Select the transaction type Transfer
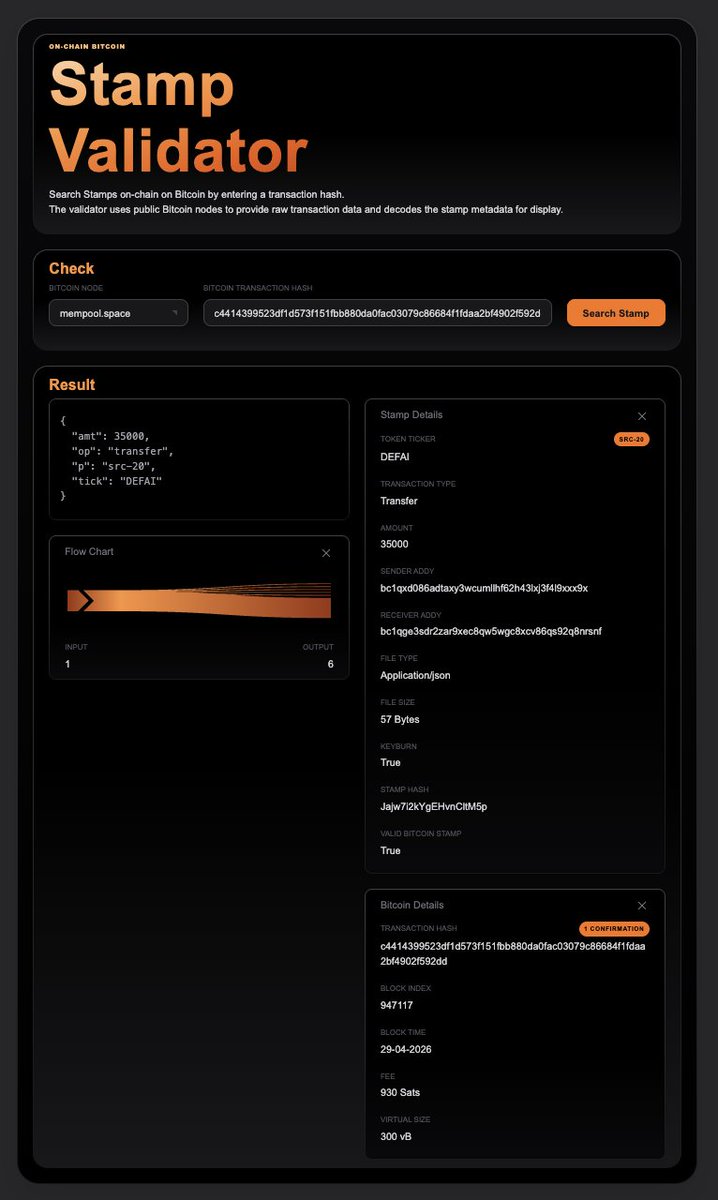Viewport: 718px width, 1200px height. click(399, 501)
